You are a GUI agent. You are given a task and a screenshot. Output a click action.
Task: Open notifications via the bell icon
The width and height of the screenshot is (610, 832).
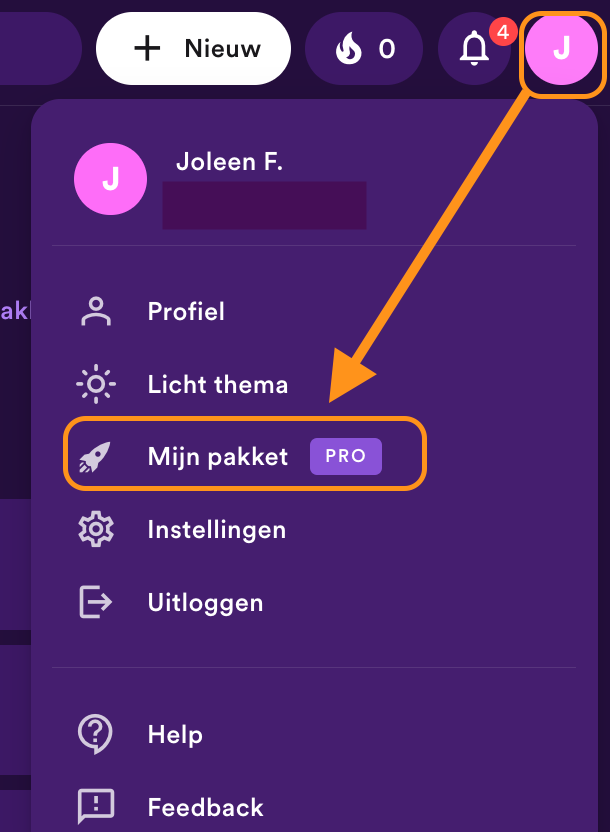pyautogui.click(x=470, y=49)
